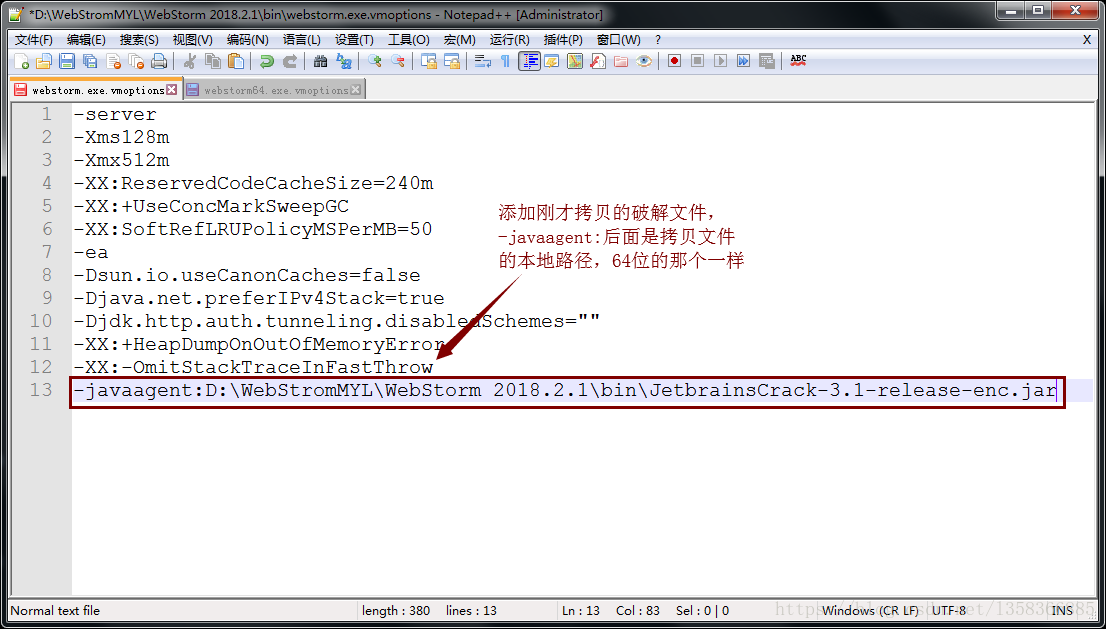The height and width of the screenshot is (629, 1106).
Task: Click the -XX:ReservedCodeCacheSize=240m line
Action: (253, 183)
